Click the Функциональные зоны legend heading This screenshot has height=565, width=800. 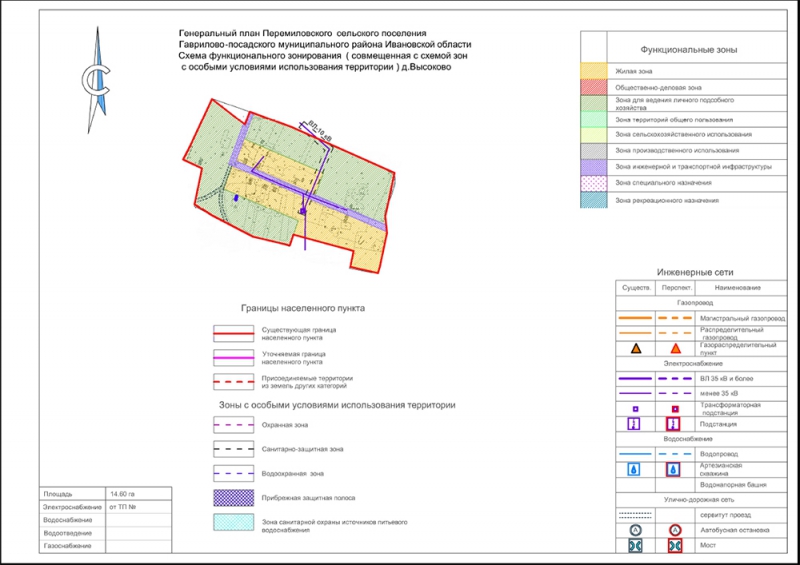pos(689,50)
